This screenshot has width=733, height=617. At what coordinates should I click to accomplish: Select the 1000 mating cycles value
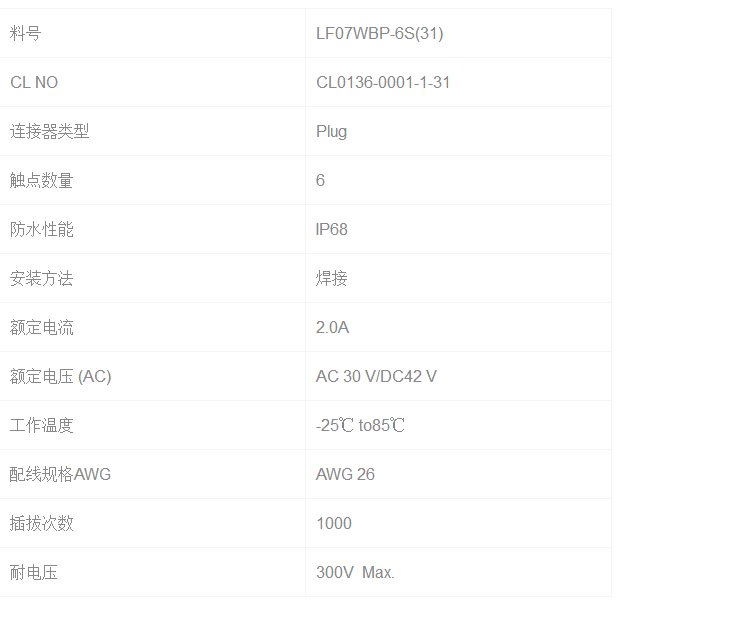[334, 523]
